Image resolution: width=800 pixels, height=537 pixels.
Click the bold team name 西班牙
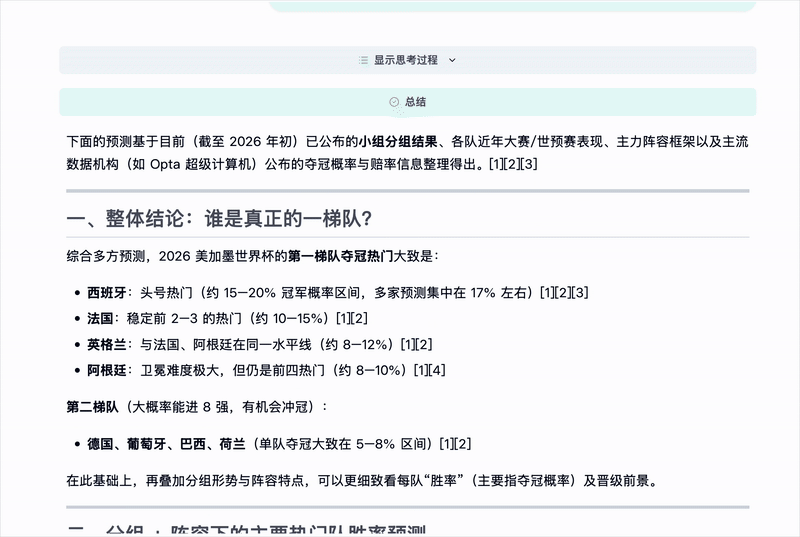[x=107, y=293]
